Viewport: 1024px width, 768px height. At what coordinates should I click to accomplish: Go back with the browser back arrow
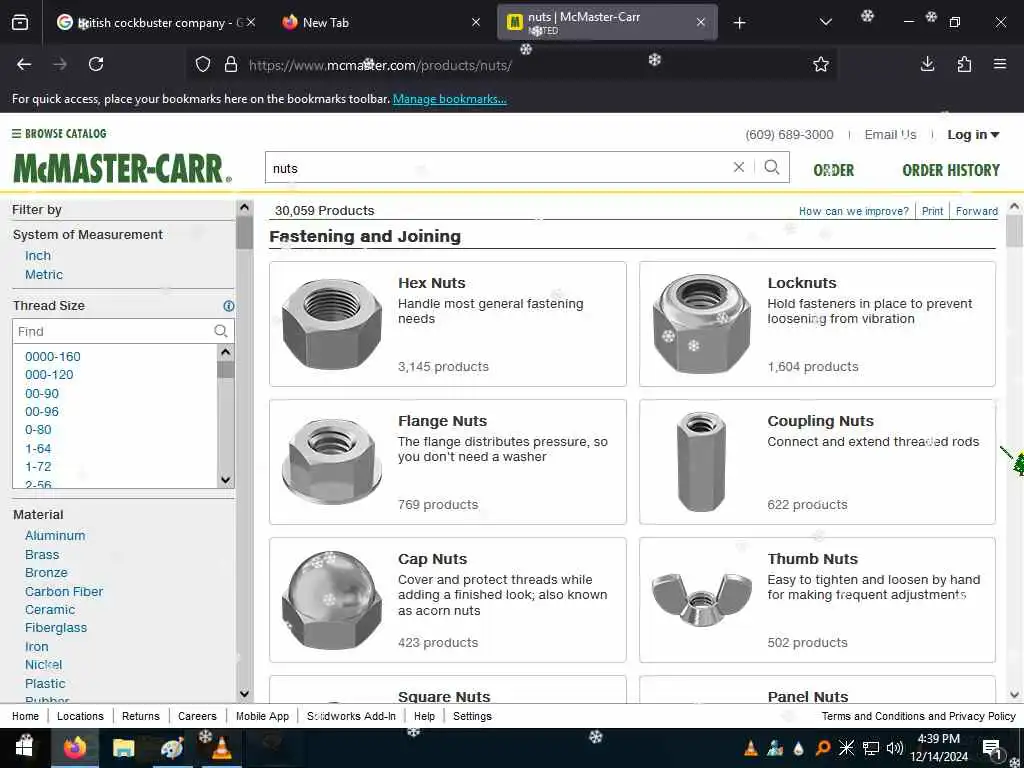pos(24,64)
